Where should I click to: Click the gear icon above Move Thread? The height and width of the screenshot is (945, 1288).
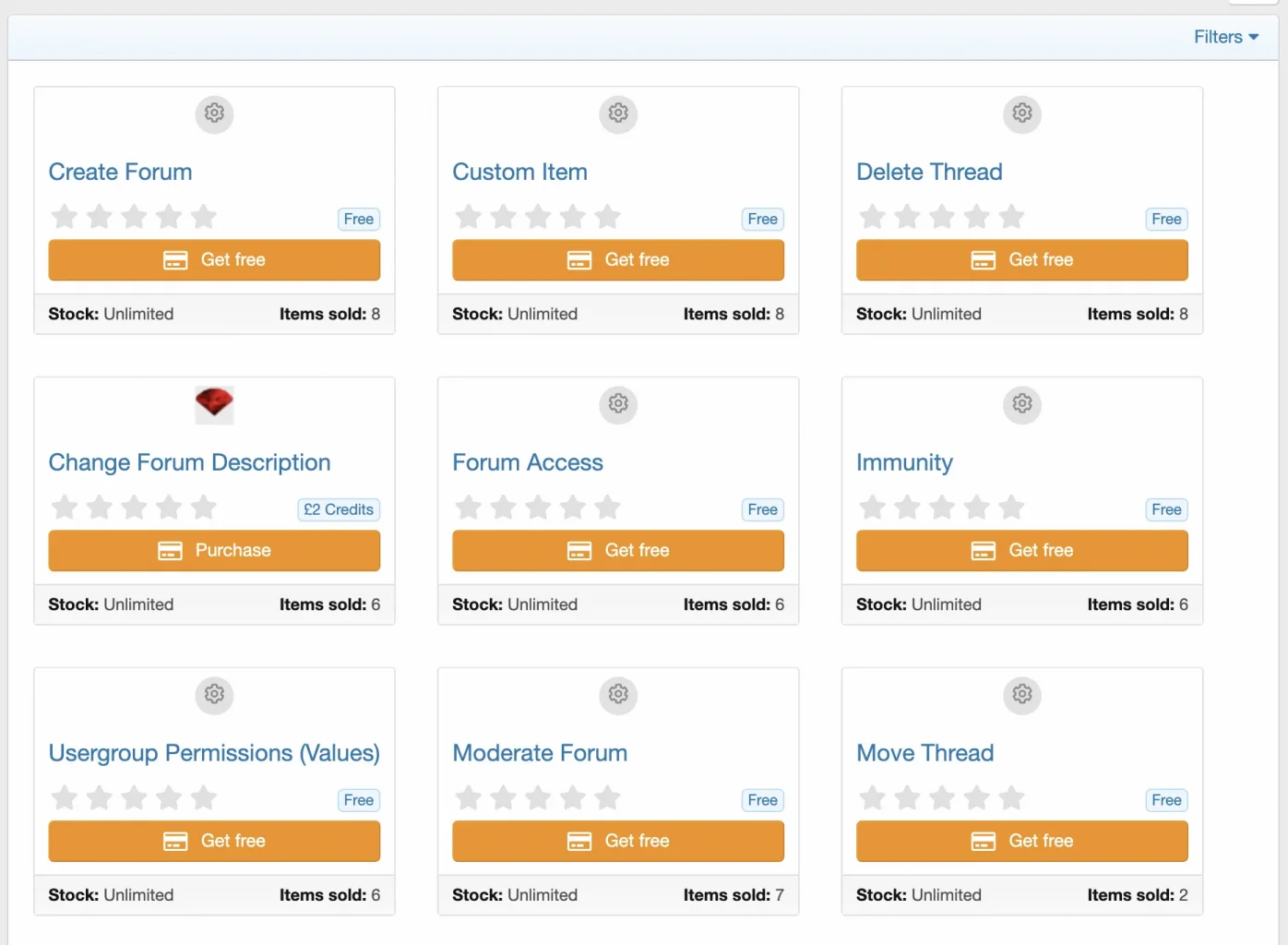click(1022, 695)
